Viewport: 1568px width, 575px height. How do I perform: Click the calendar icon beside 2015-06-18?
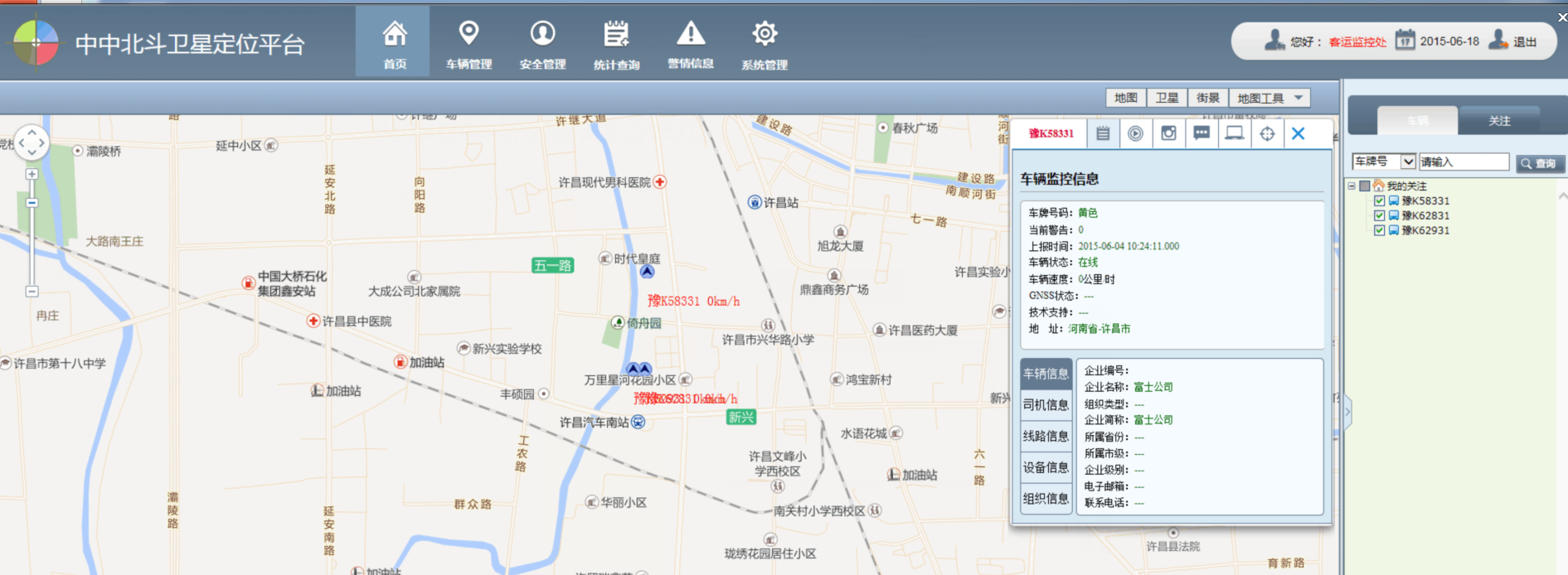pos(1405,40)
